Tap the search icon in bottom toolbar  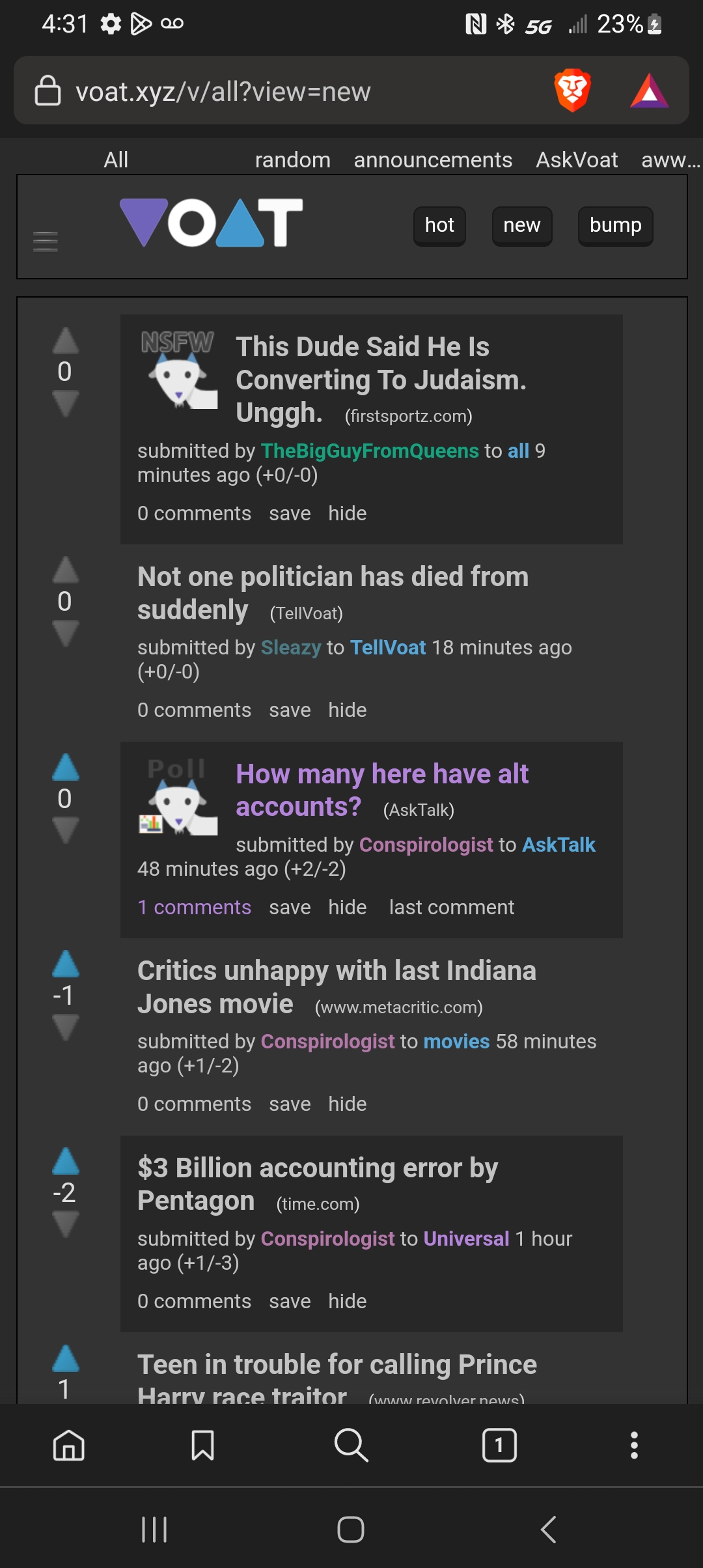pyautogui.click(x=351, y=1445)
